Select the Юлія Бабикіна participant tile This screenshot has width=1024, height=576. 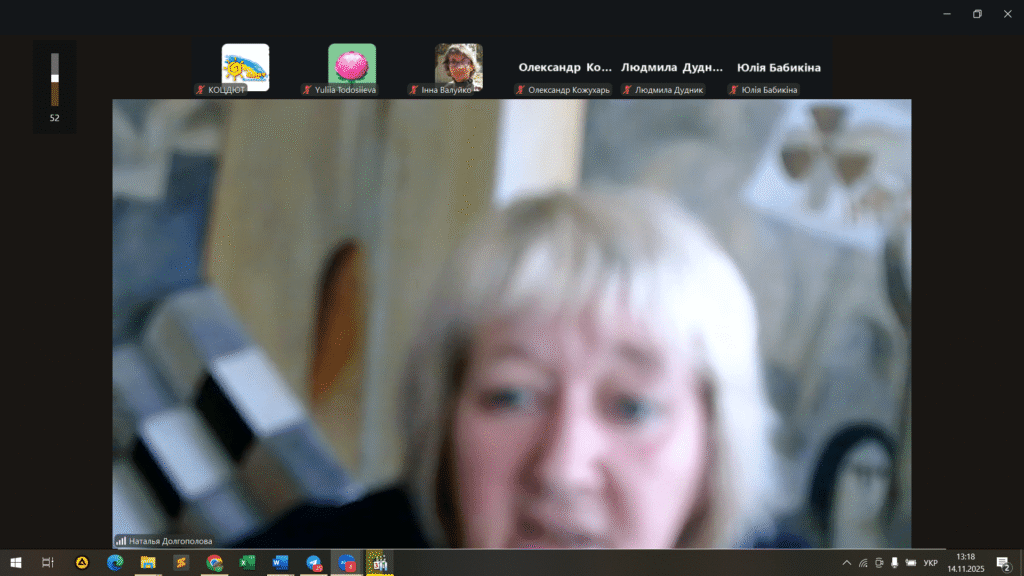(x=778, y=68)
